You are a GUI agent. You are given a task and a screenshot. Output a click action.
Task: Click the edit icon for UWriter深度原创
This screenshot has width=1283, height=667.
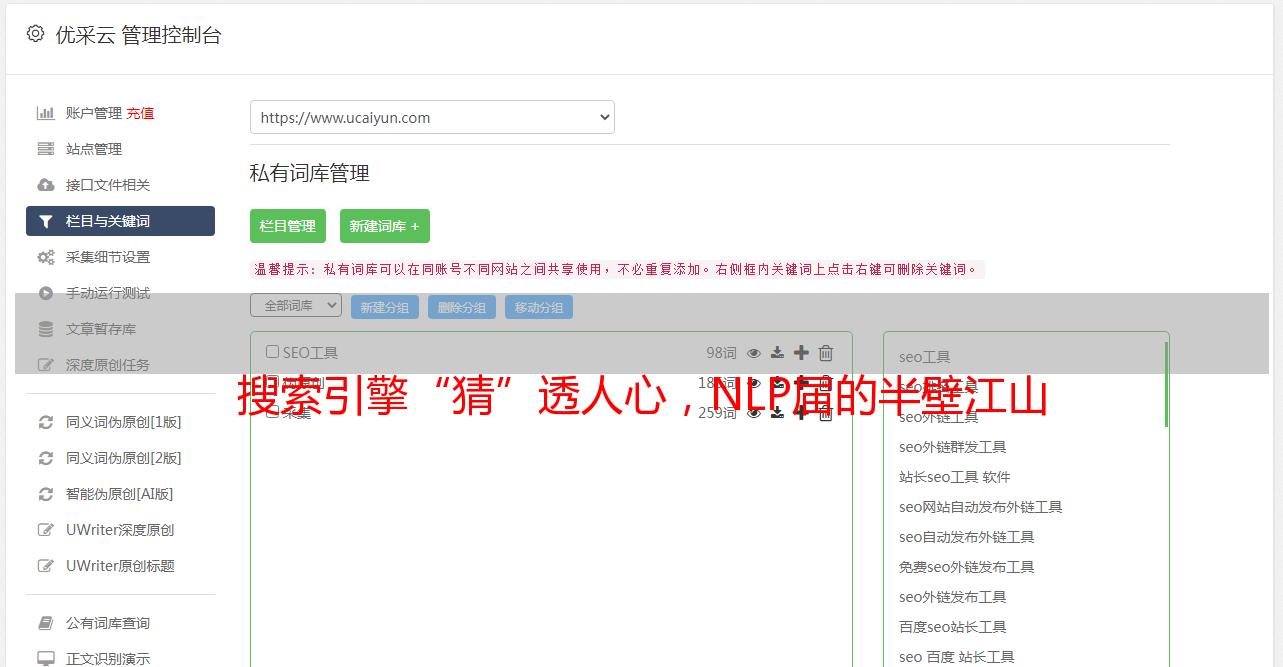45,530
